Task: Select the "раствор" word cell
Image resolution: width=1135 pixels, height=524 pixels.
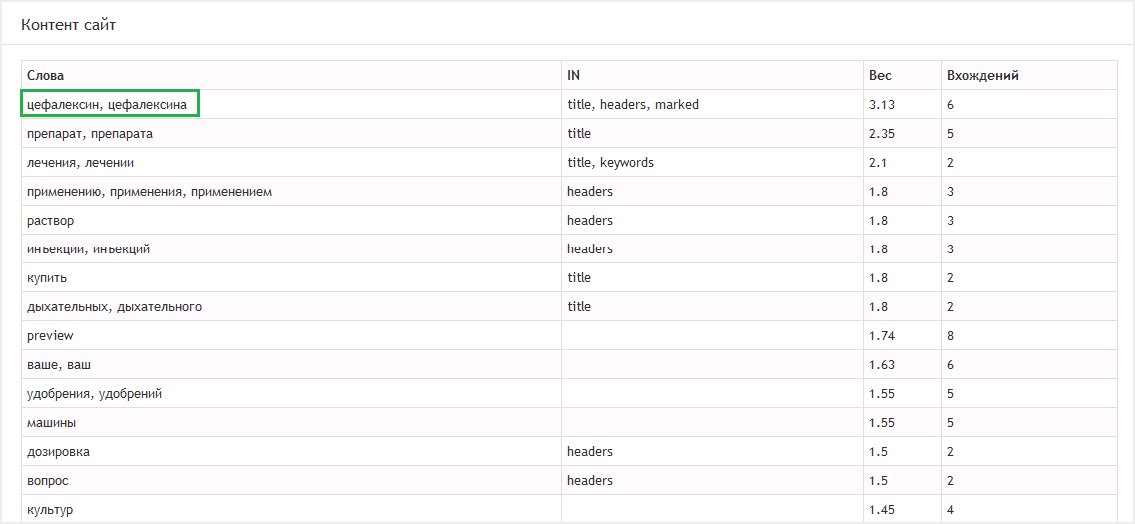Action: click(x=51, y=220)
